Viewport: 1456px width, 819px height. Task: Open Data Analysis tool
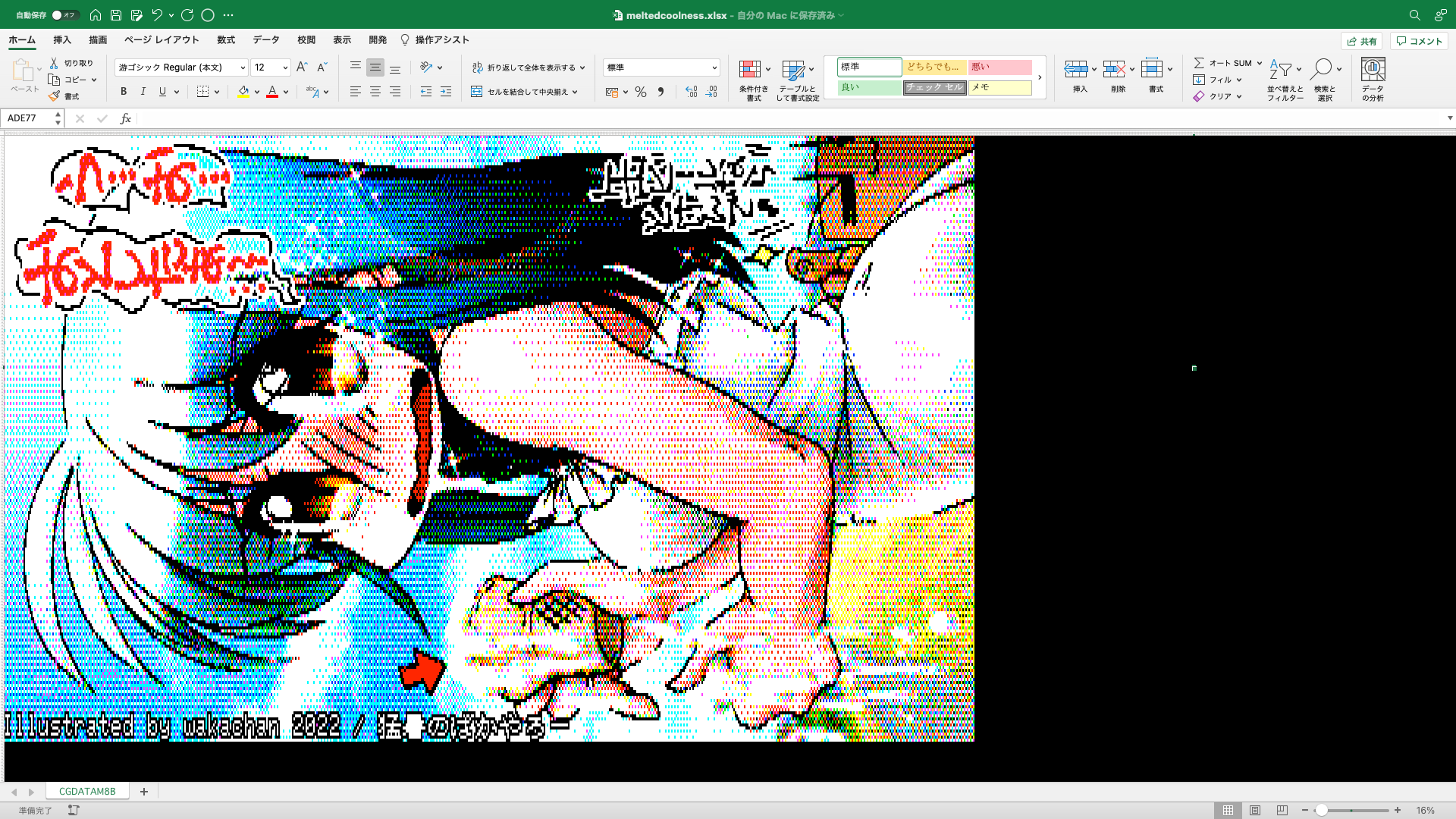tap(1373, 79)
